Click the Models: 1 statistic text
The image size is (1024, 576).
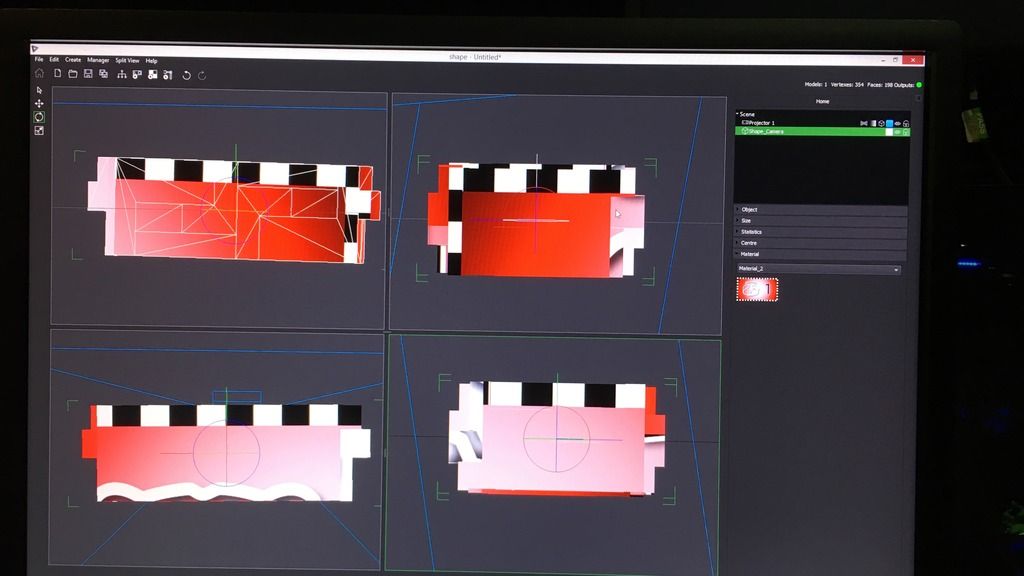(816, 84)
